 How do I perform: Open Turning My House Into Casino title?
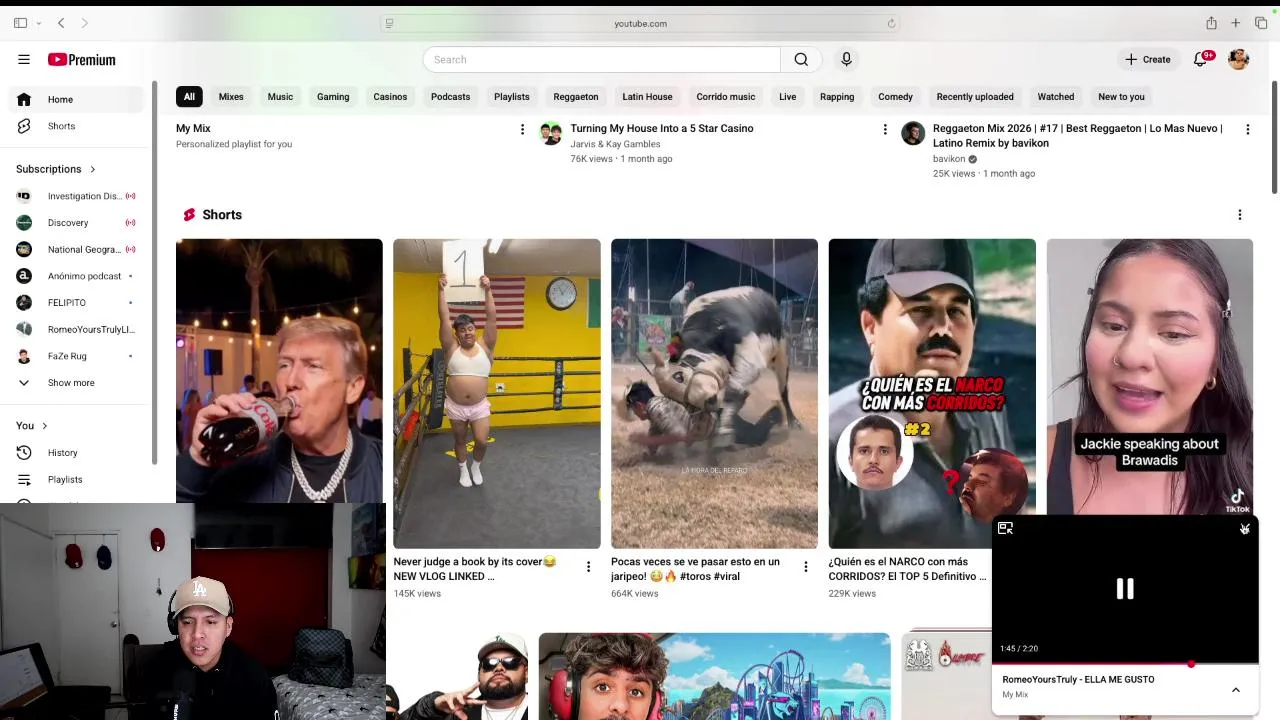[x=662, y=128]
